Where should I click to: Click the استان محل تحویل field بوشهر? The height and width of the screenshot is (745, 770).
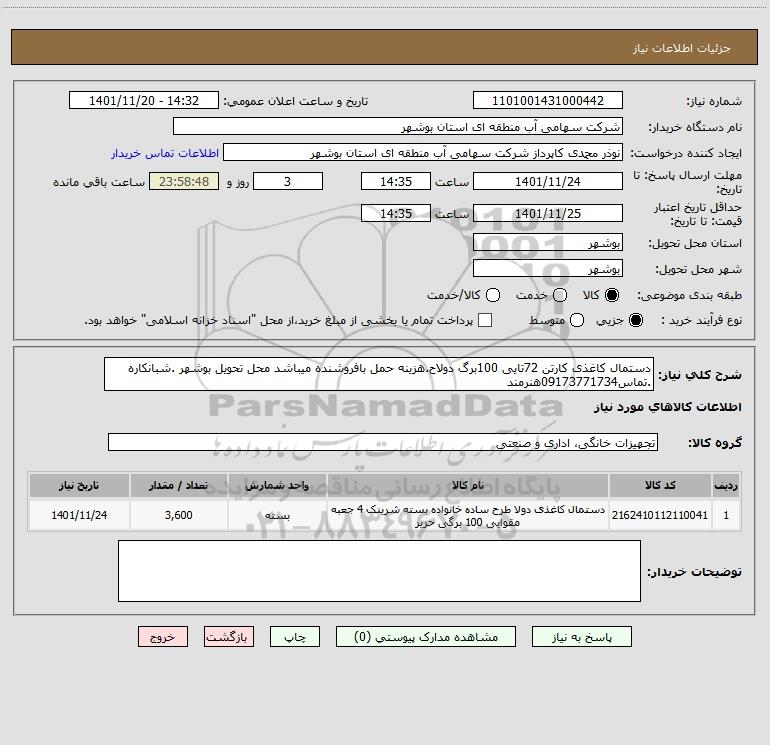click(548, 243)
